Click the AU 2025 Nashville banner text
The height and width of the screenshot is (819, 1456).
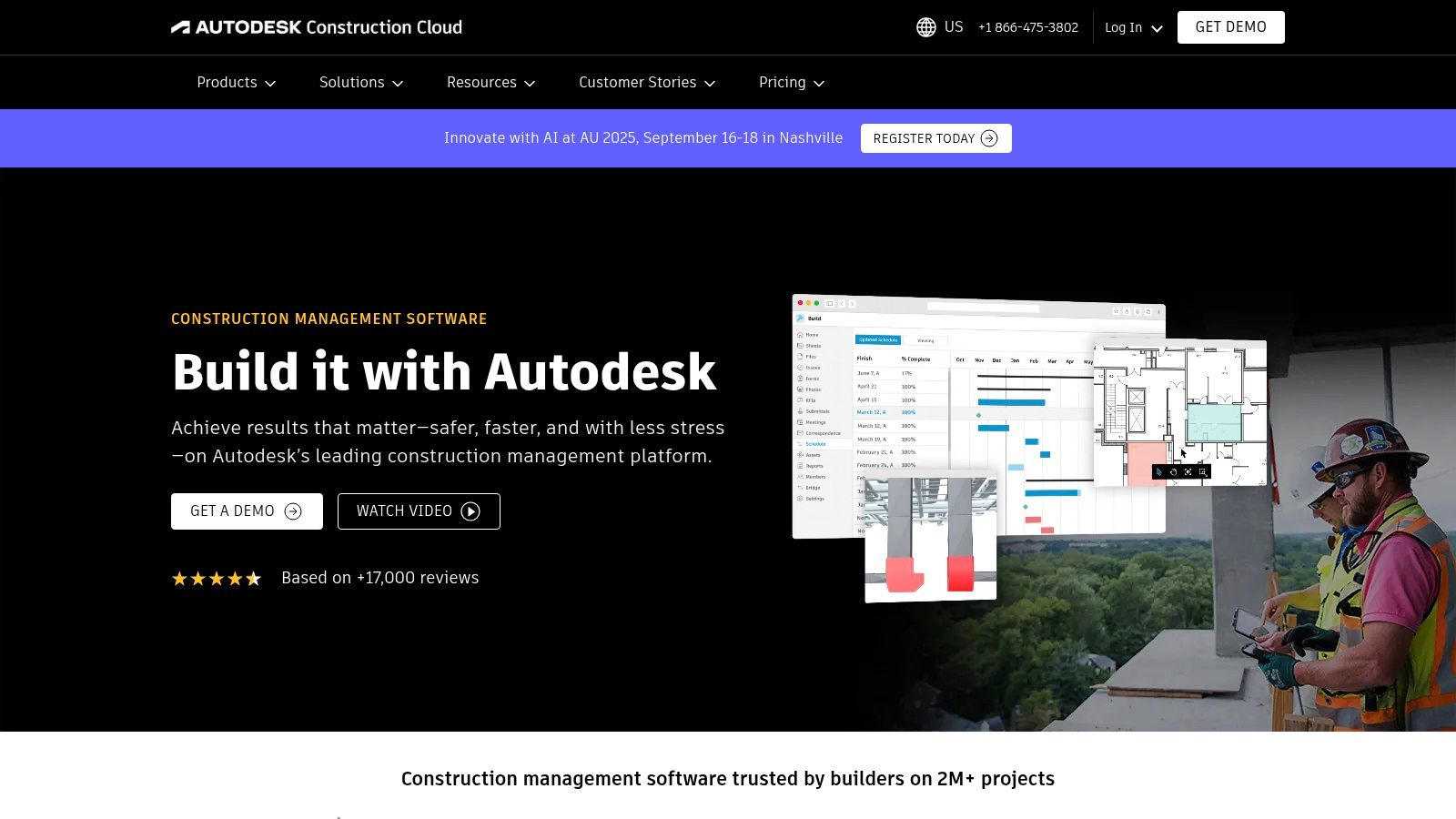coord(643,138)
